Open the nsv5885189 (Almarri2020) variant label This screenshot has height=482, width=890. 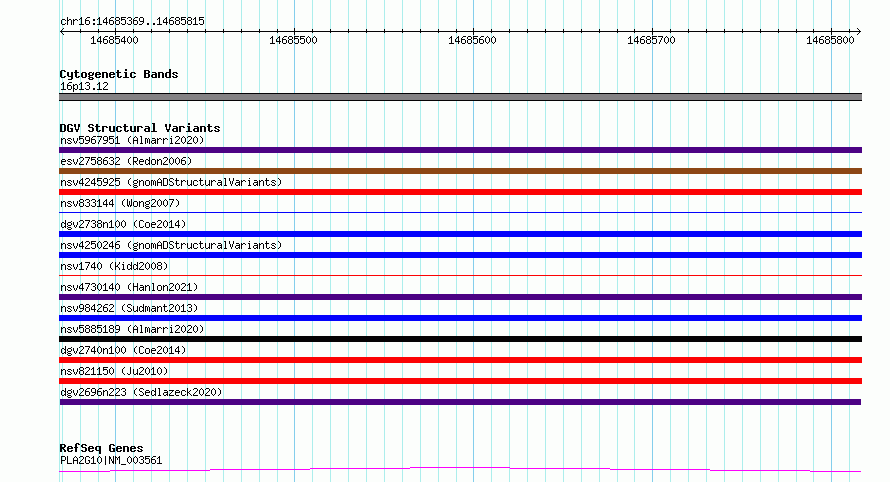[x=132, y=329]
